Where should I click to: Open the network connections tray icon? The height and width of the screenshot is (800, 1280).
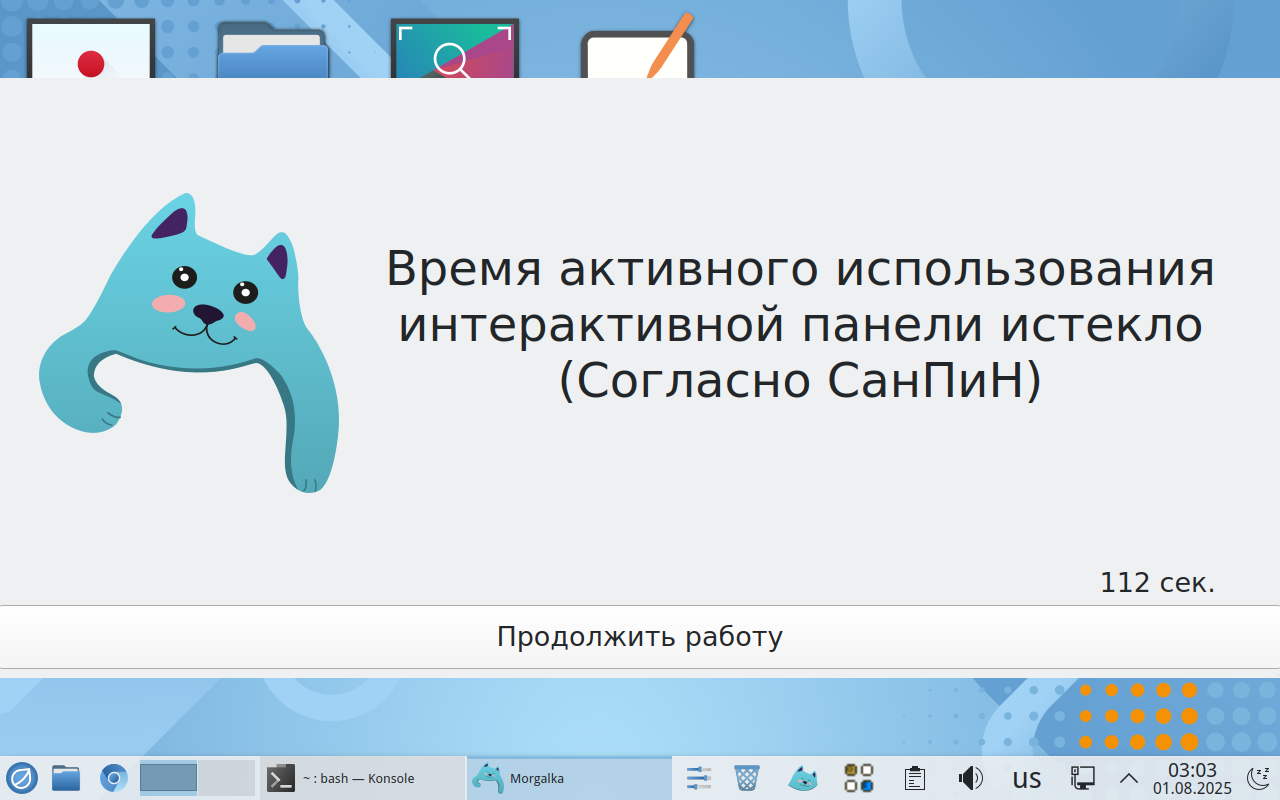pyautogui.click(x=1082, y=777)
